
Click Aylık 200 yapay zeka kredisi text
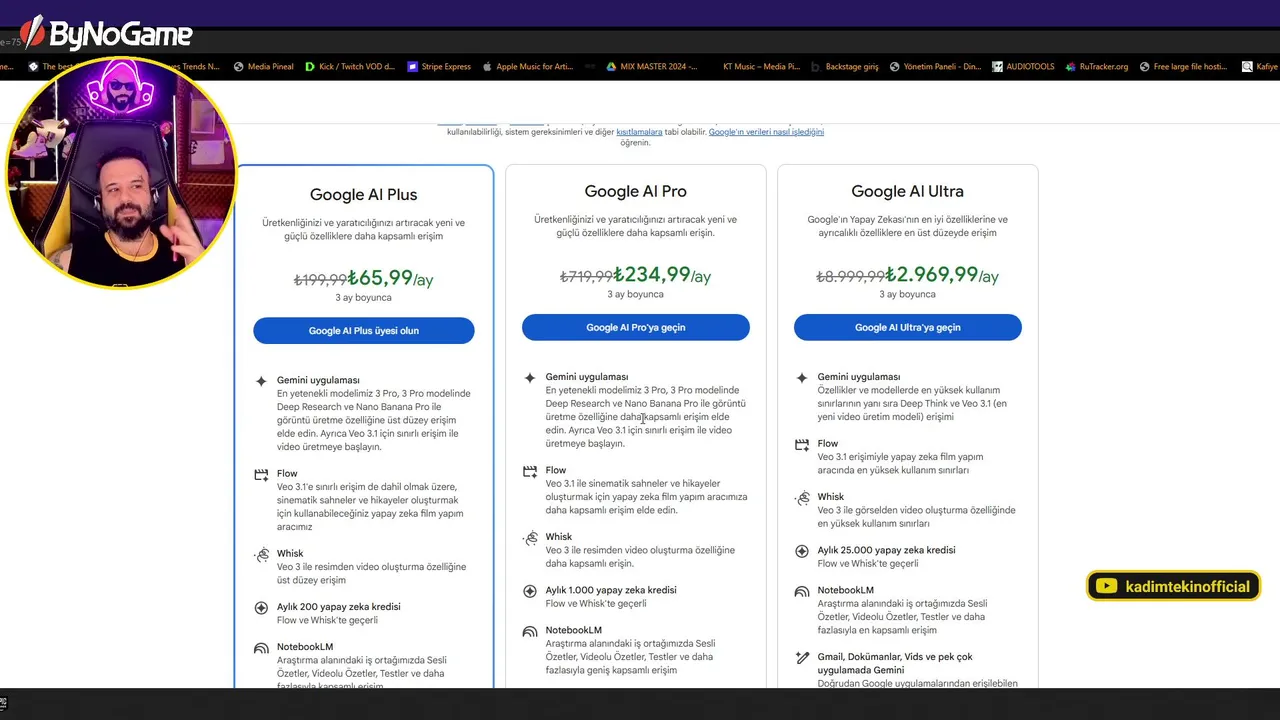pyautogui.click(x=339, y=607)
